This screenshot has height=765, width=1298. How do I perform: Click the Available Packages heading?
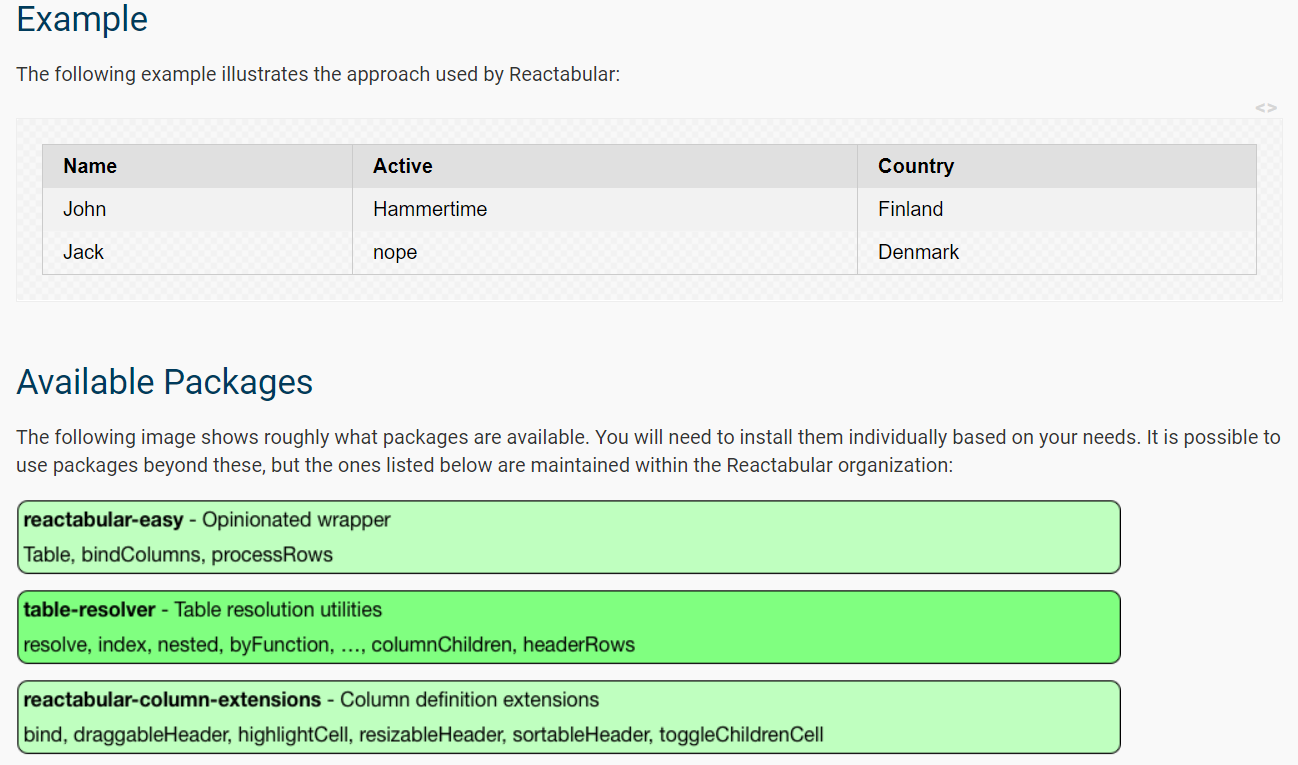point(165,382)
